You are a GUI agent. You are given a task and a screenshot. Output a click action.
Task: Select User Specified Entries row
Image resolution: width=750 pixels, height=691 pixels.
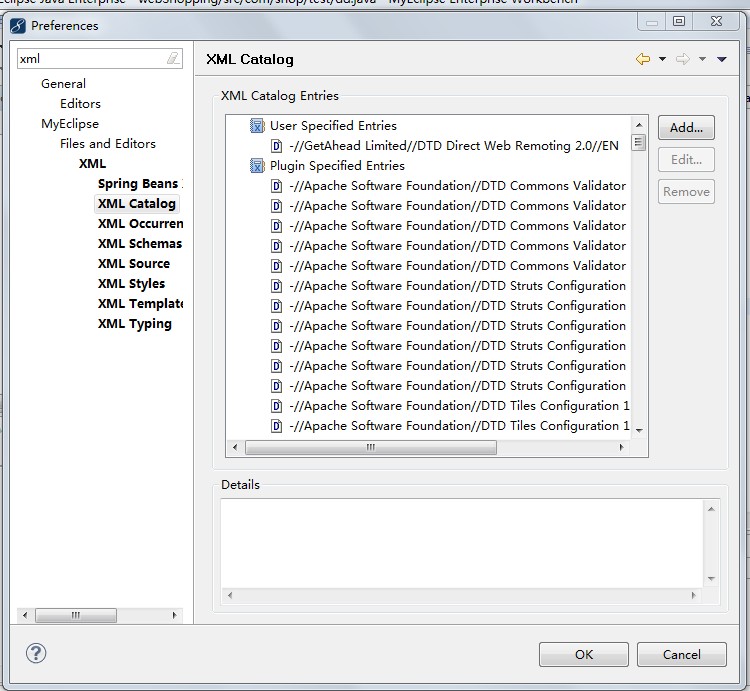333,126
